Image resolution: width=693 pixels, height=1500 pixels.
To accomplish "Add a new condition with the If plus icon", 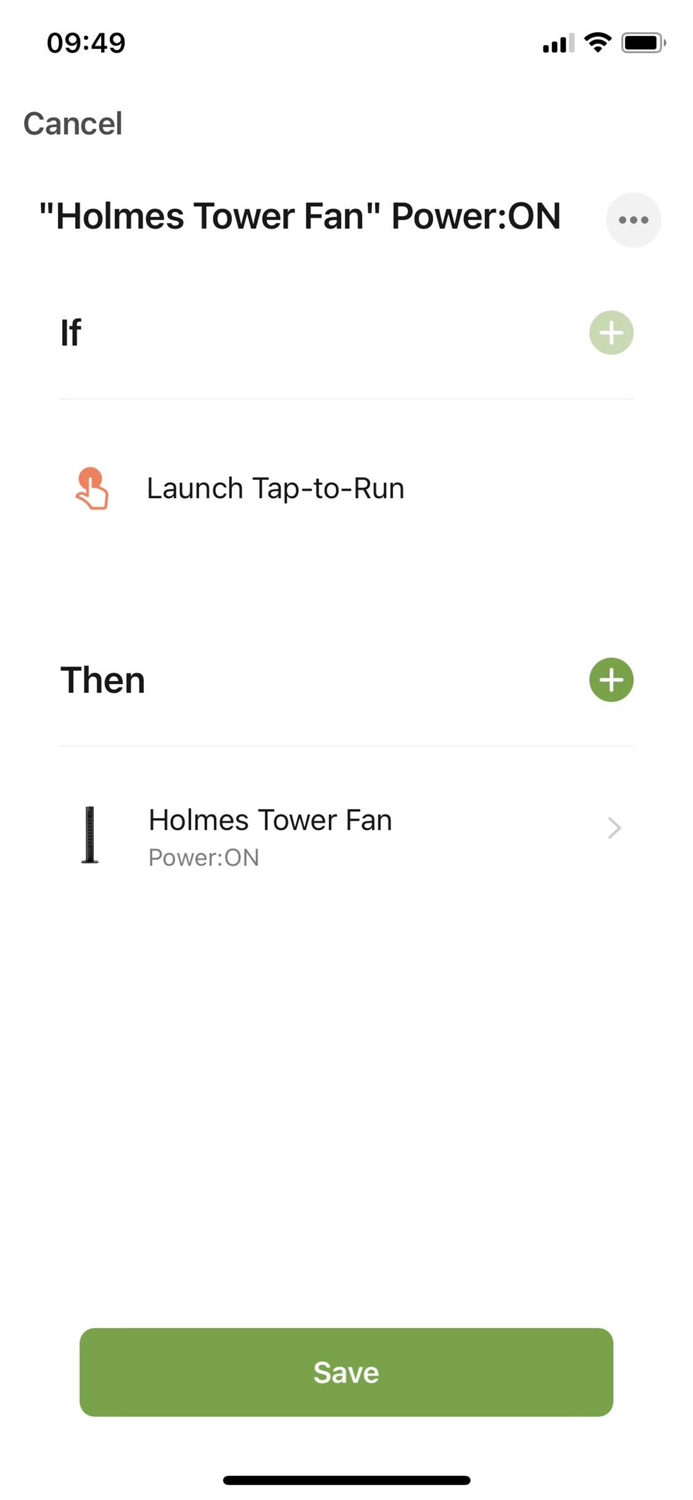I will tap(611, 332).
